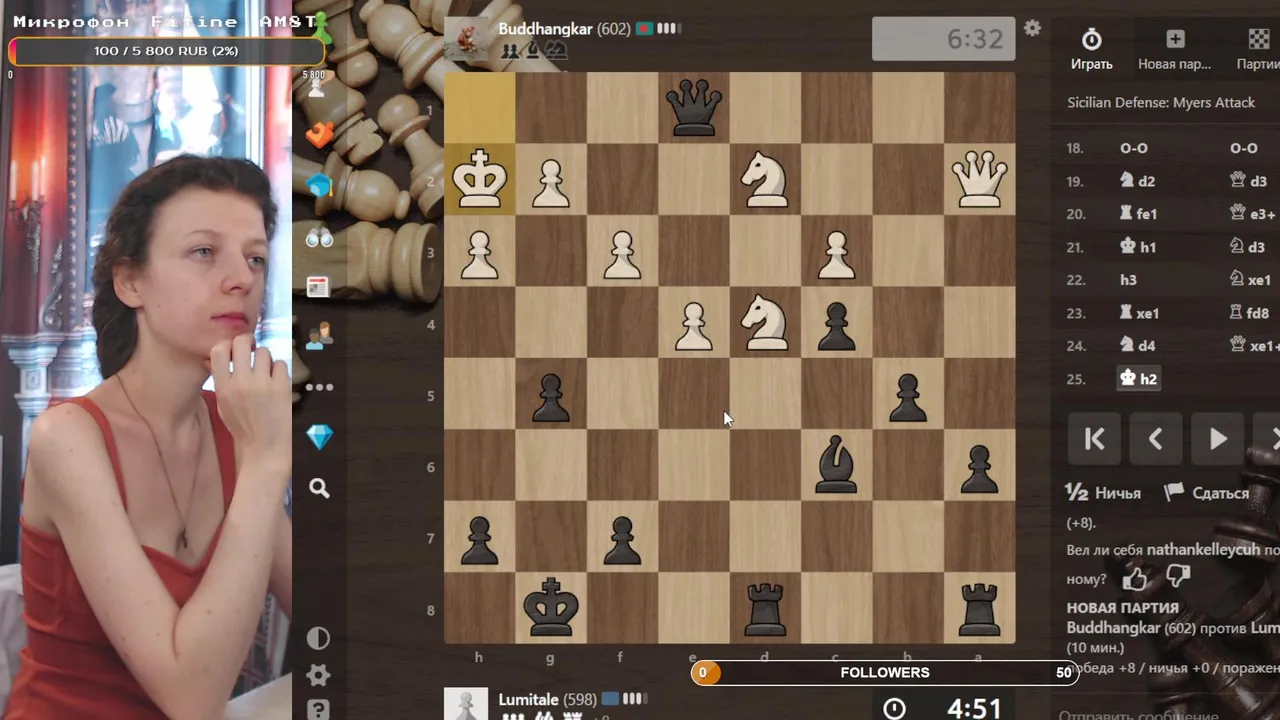Screen dimensions: 1280x720
Task: Select move 21 king h1
Action: (x=1137, y=247)
